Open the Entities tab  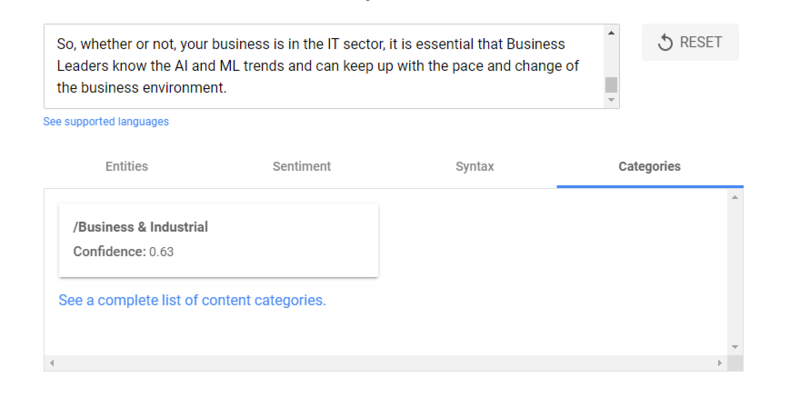click(126, 166)
